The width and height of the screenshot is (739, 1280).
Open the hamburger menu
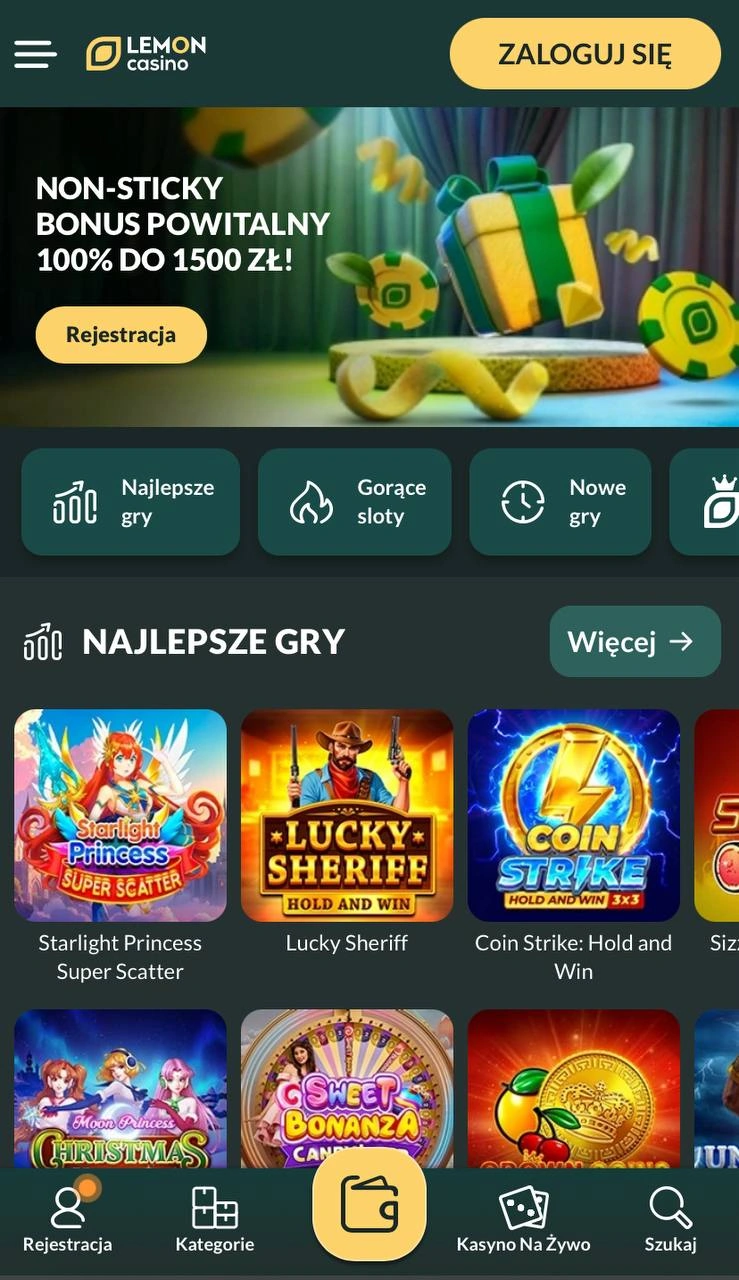coord(35,54)
